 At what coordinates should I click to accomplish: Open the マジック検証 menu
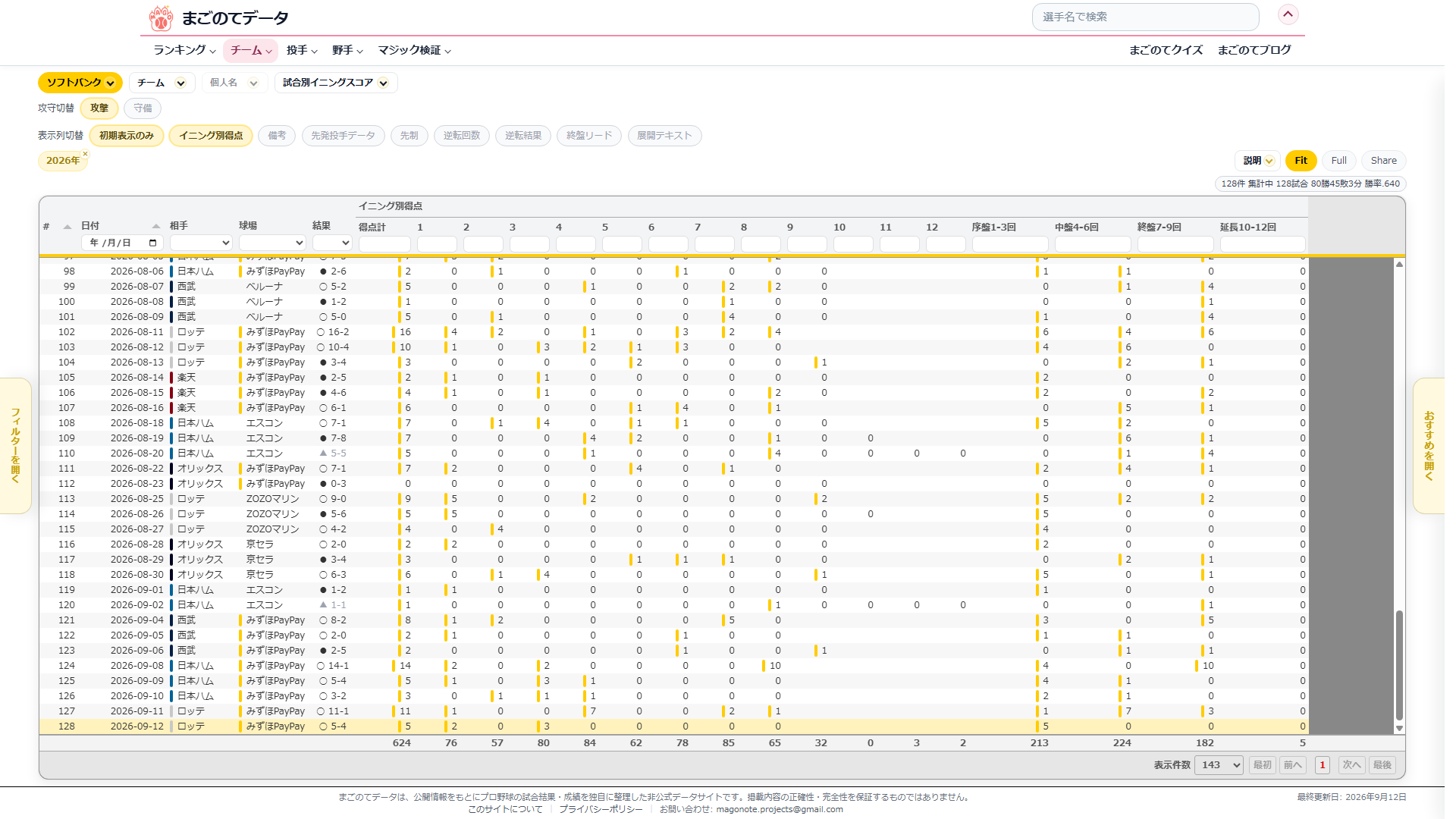coord(415,50)
